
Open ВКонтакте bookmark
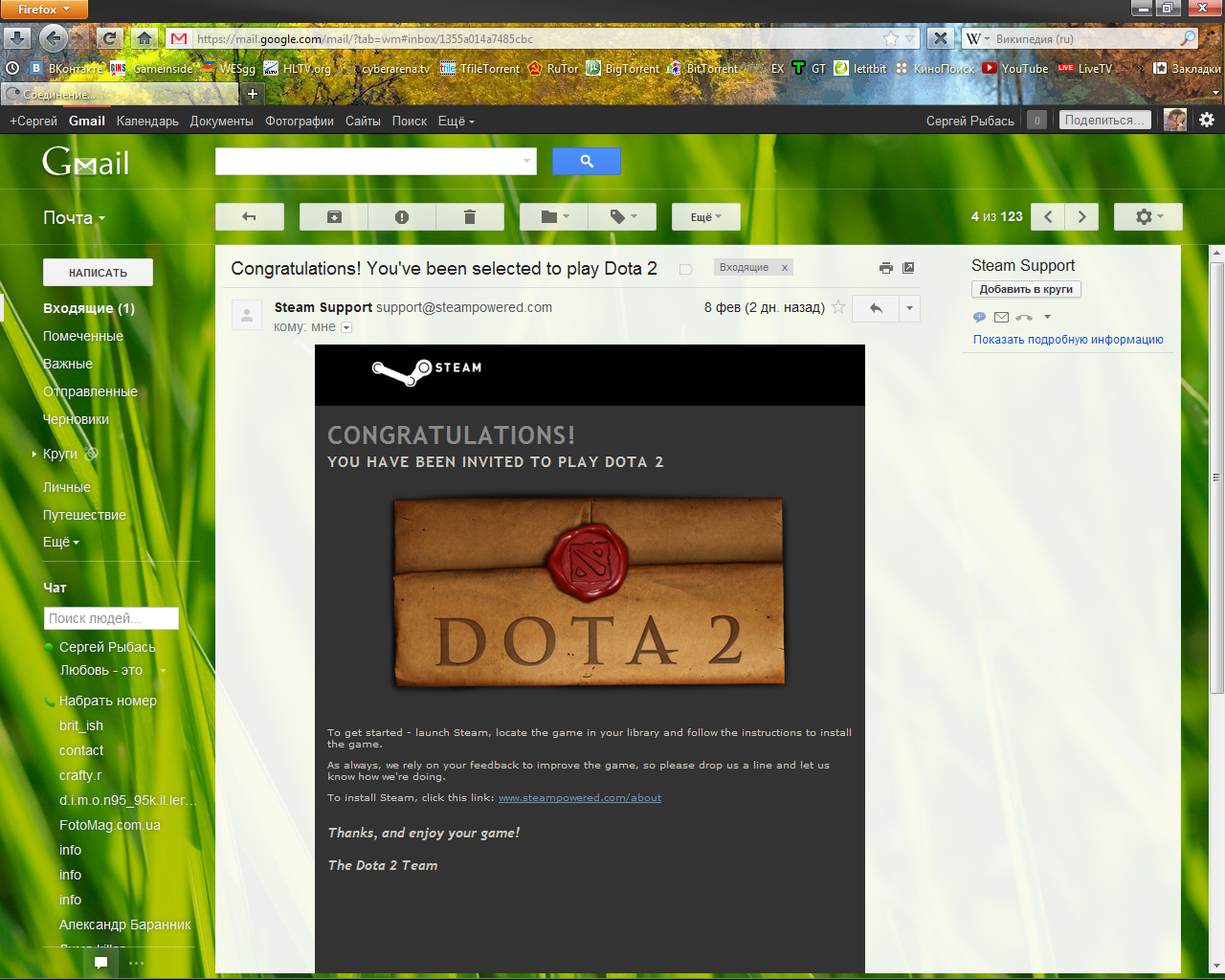coord(67,68)
